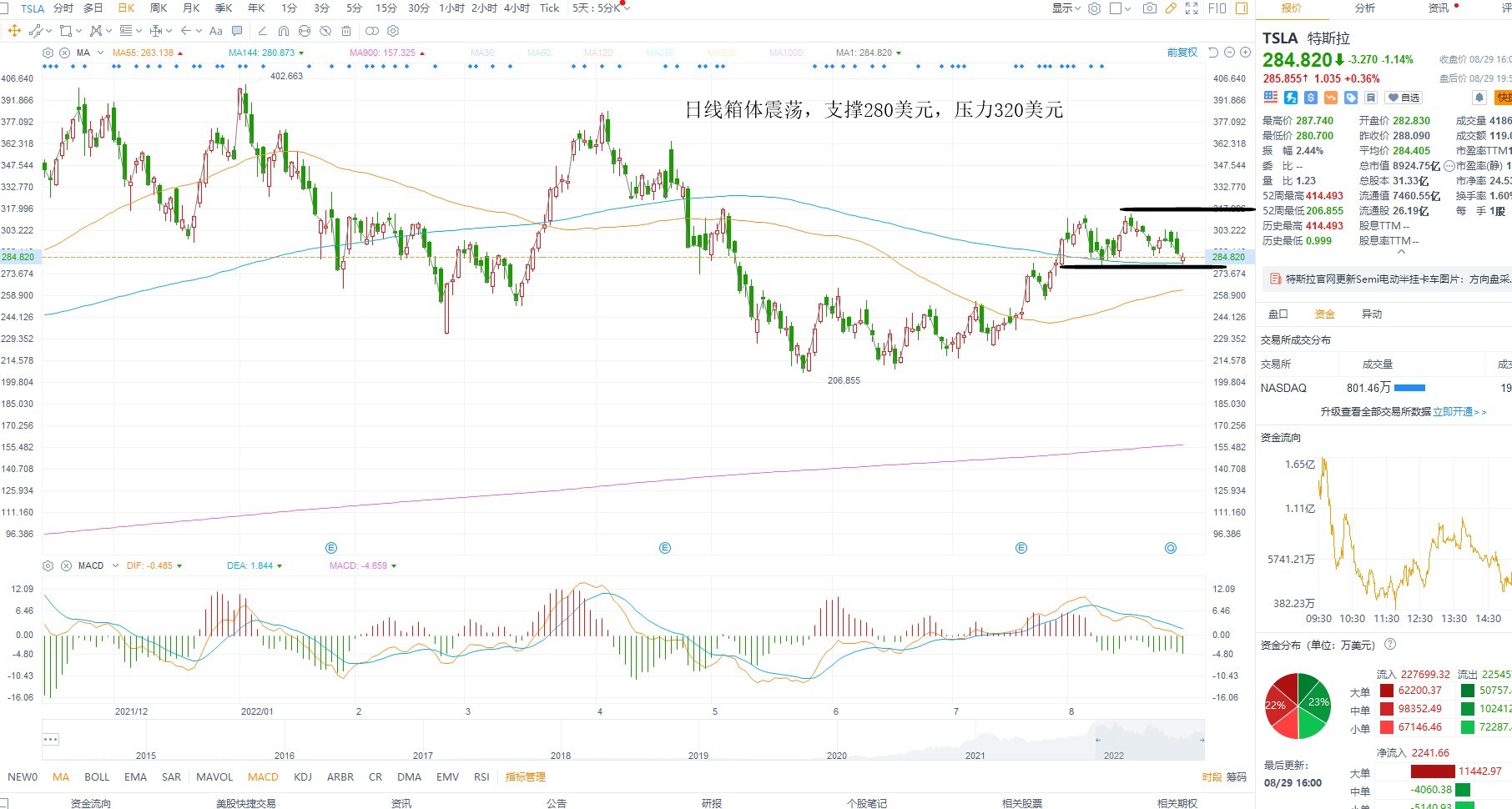Image resolution: width=1512 pixels, height=809 pixels.
Task: Open chart settings gear in top bar
Action: pyautogui.click(x=1094, y=8)
